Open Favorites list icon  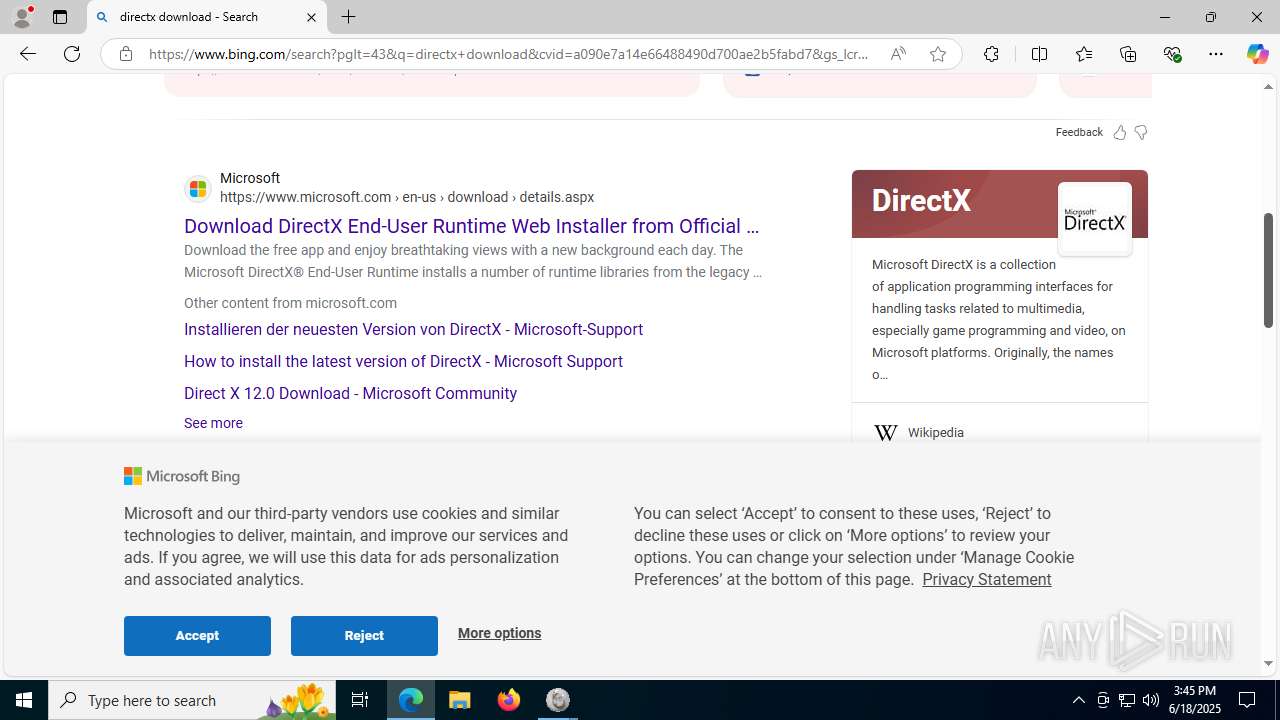(1084, 54)
